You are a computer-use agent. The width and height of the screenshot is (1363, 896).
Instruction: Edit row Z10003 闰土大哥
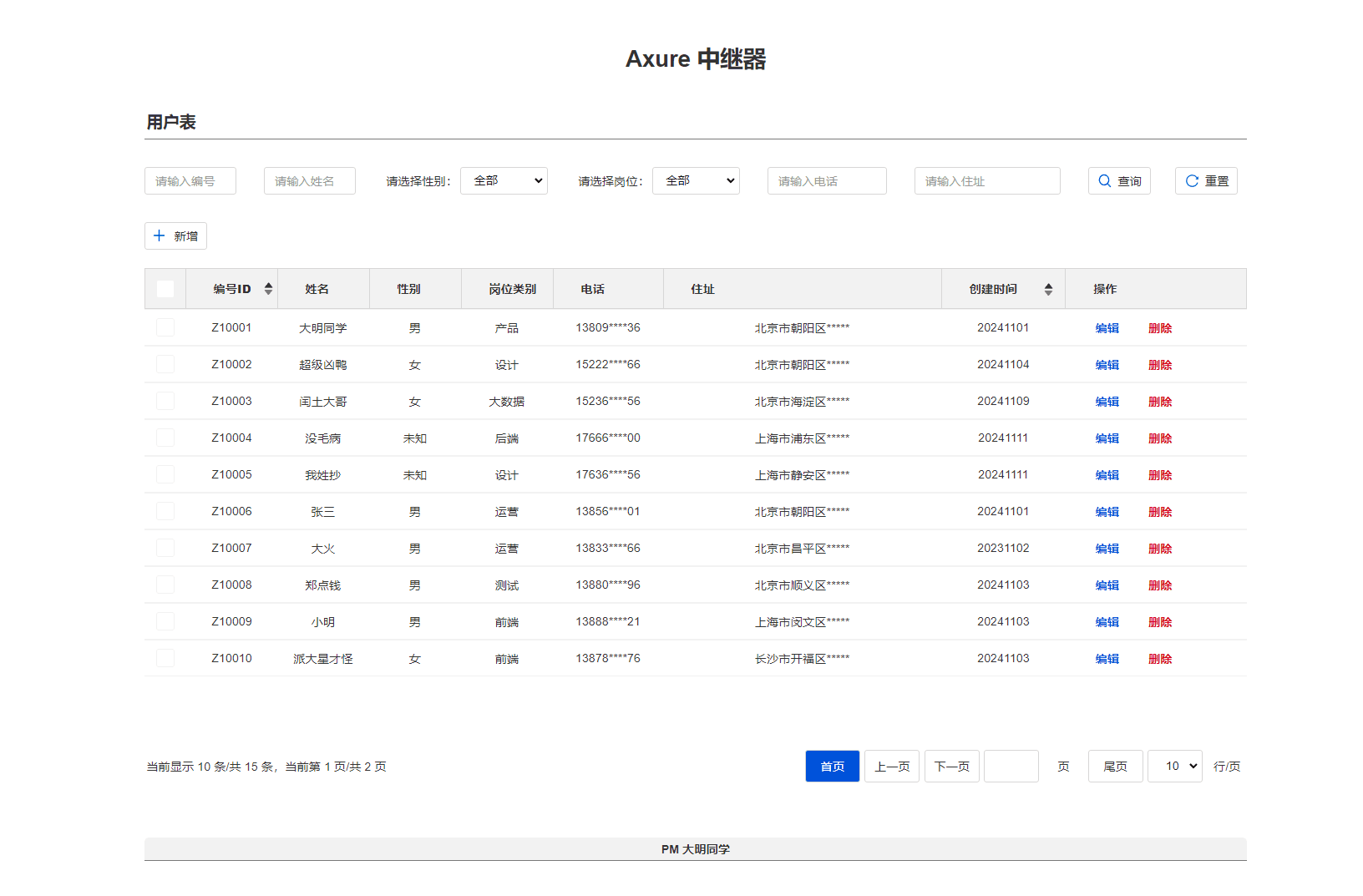pos(1107,402)
